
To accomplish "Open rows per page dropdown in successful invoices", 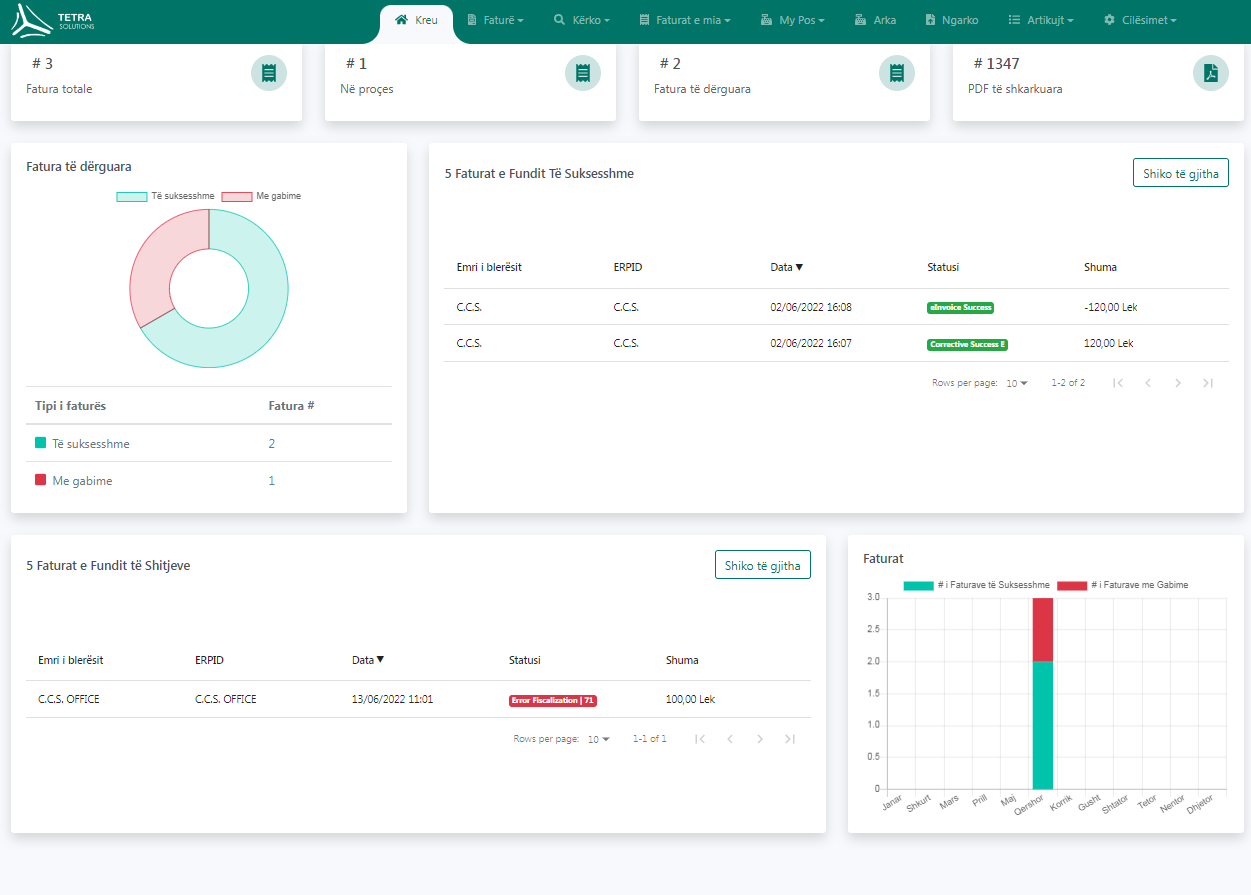I will pos(1017,383).
